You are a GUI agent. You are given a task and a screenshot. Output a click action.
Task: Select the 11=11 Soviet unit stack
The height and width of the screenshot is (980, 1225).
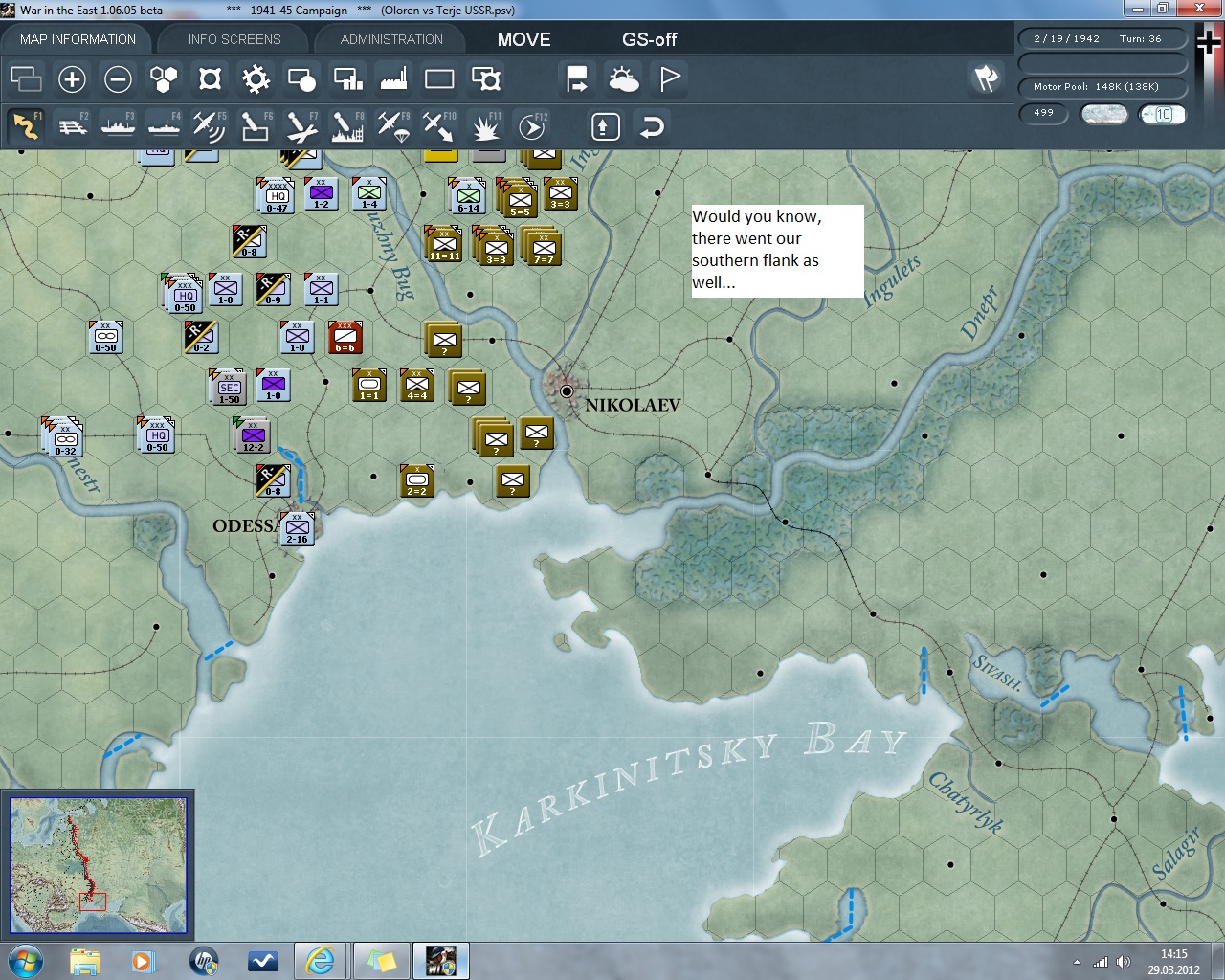tap(444, 244)
